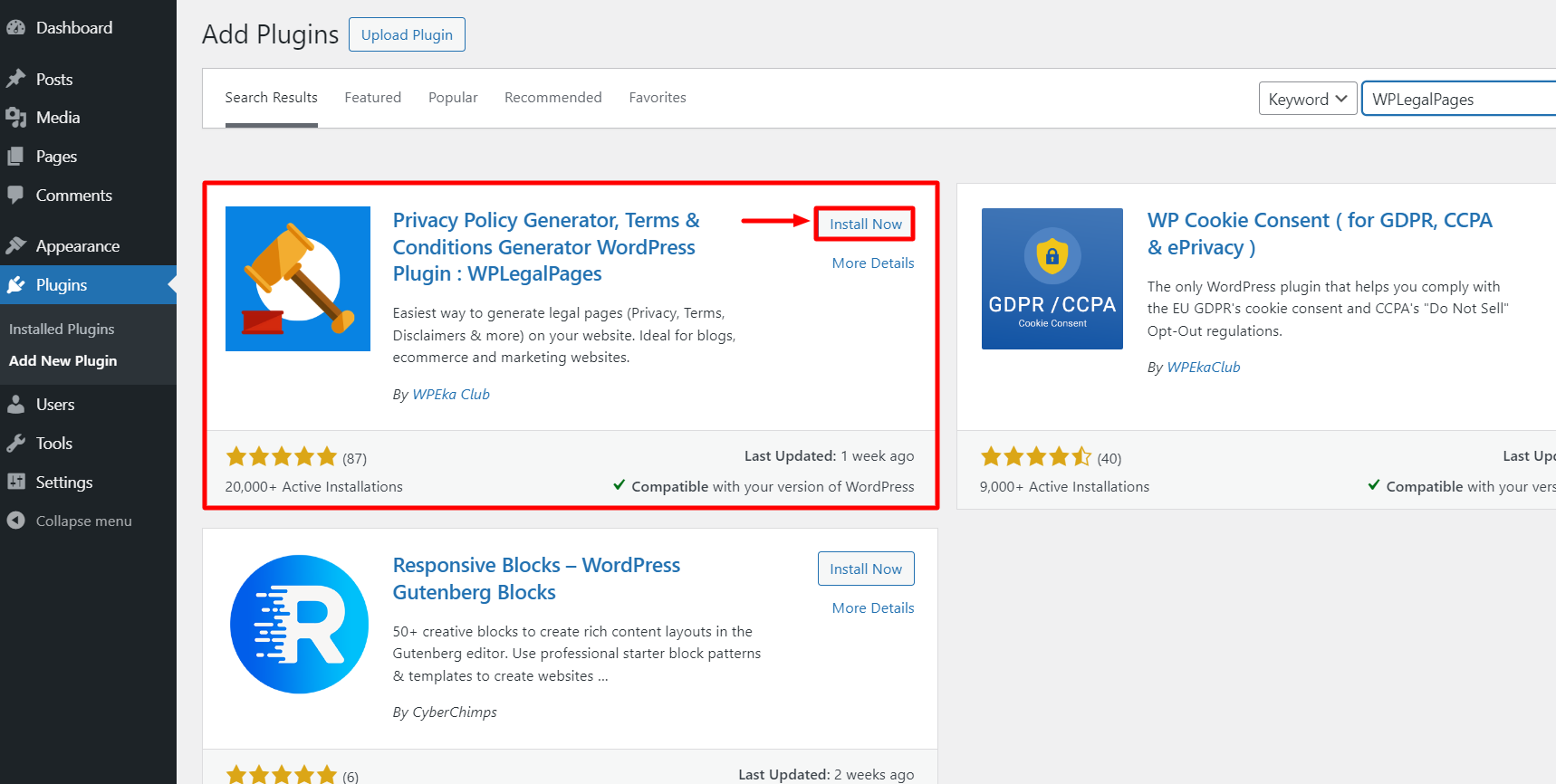1556x784 pixels.
Task: Click the "By CyberChimps" author text
Action: (x=445, y=712)
